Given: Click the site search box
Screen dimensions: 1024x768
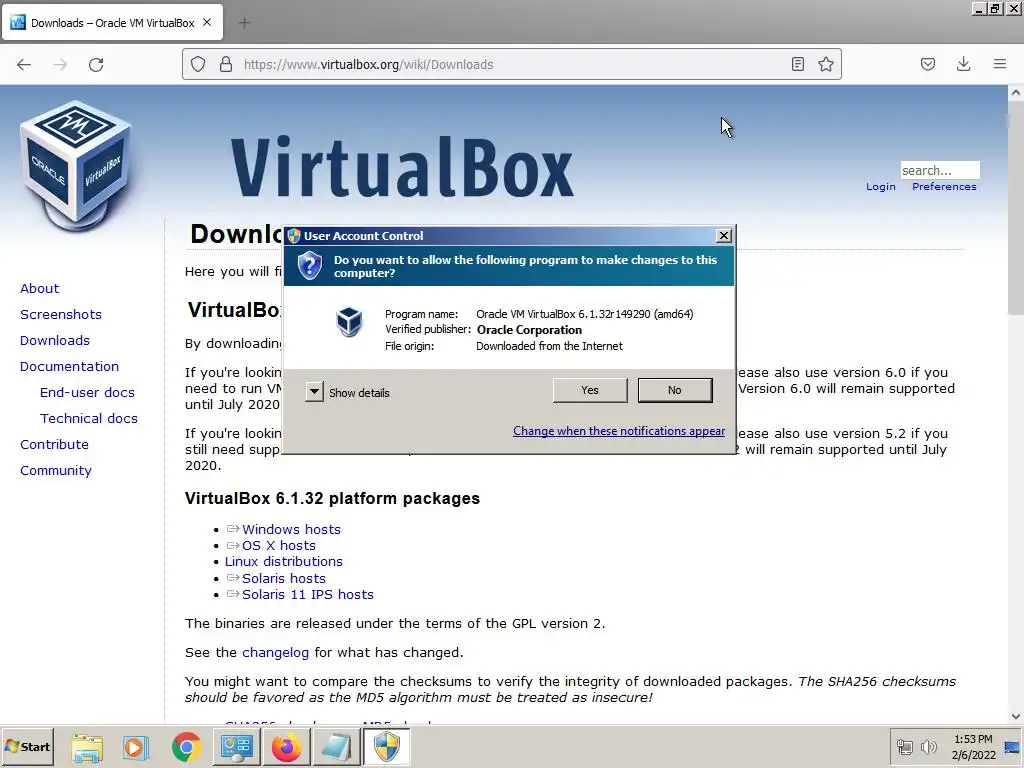Looking at the screenshot, I should click(x=940, y=170).
